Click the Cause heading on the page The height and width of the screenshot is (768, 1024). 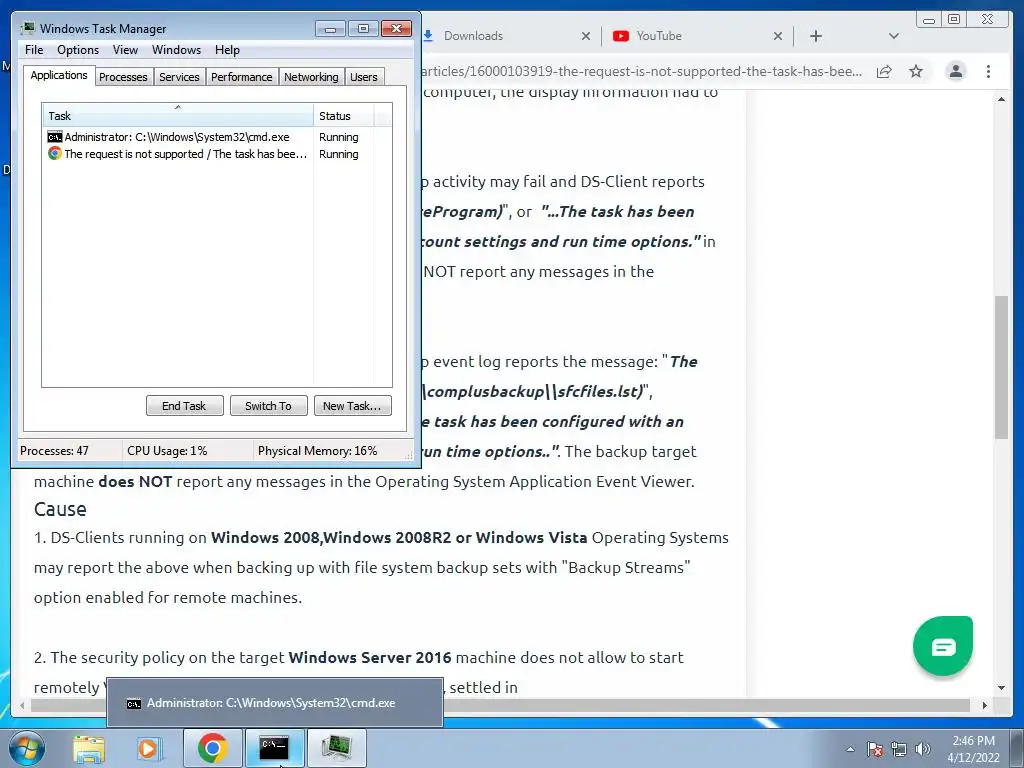coord(60,509)
